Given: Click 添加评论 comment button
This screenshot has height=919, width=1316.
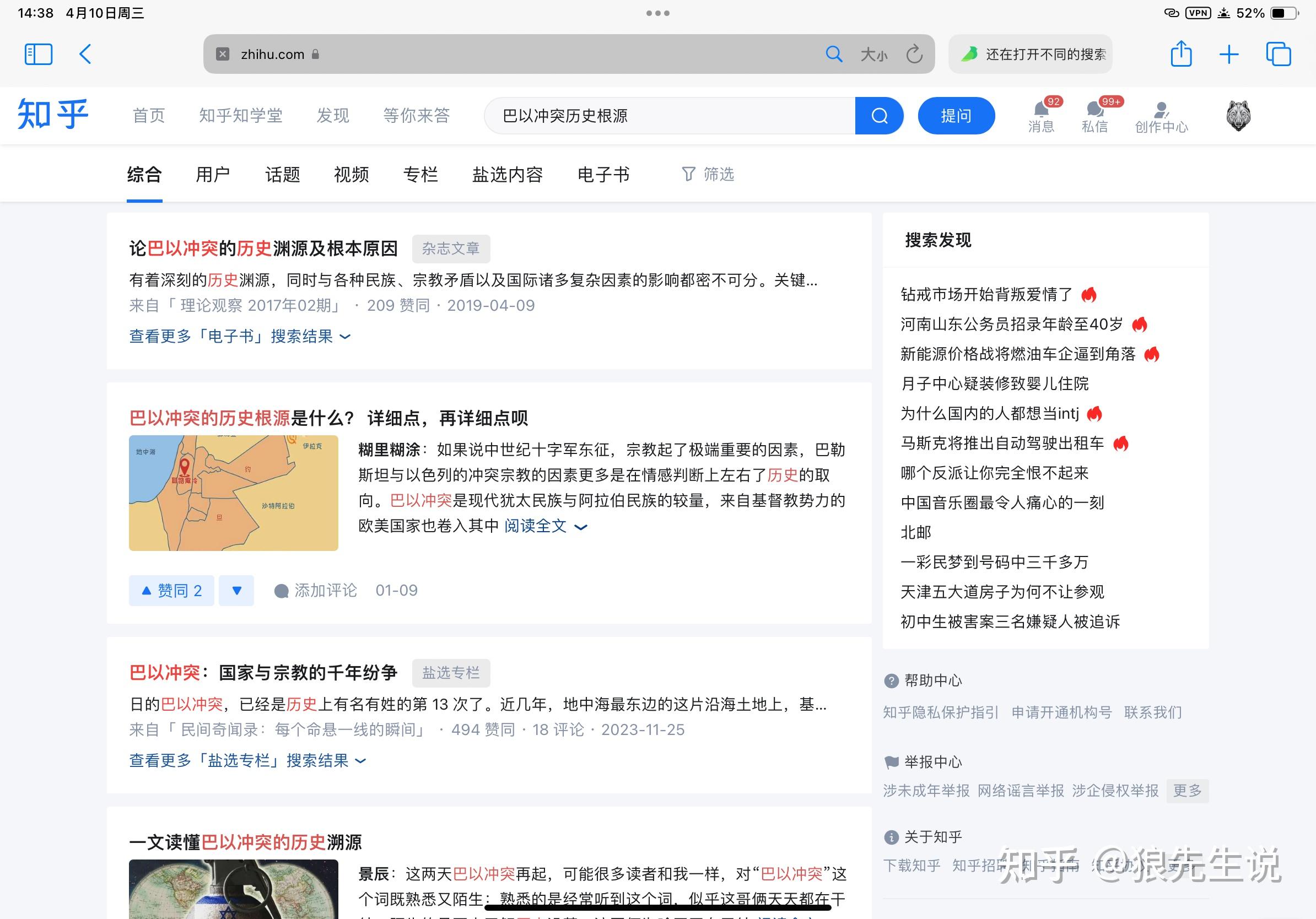Looking at the screenshot, I should coord(316,591).
